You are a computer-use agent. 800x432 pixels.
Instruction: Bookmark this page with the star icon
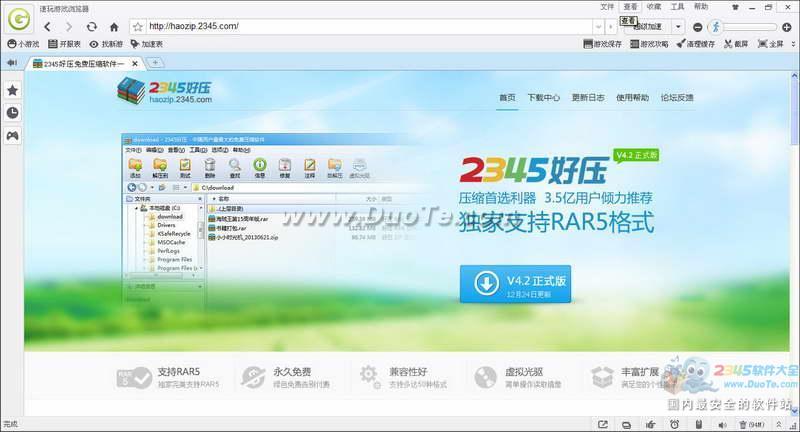[x=137, y=27]
